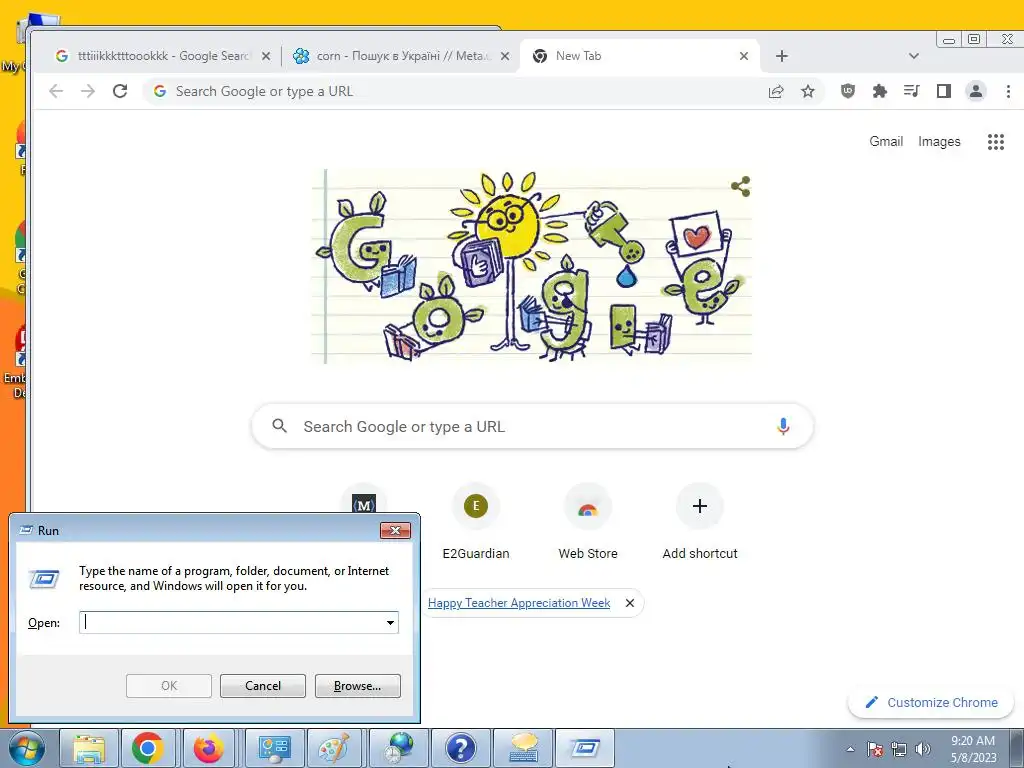Reload the page in Chrome
Viewport: 1024px width, 768px height.
120,91
